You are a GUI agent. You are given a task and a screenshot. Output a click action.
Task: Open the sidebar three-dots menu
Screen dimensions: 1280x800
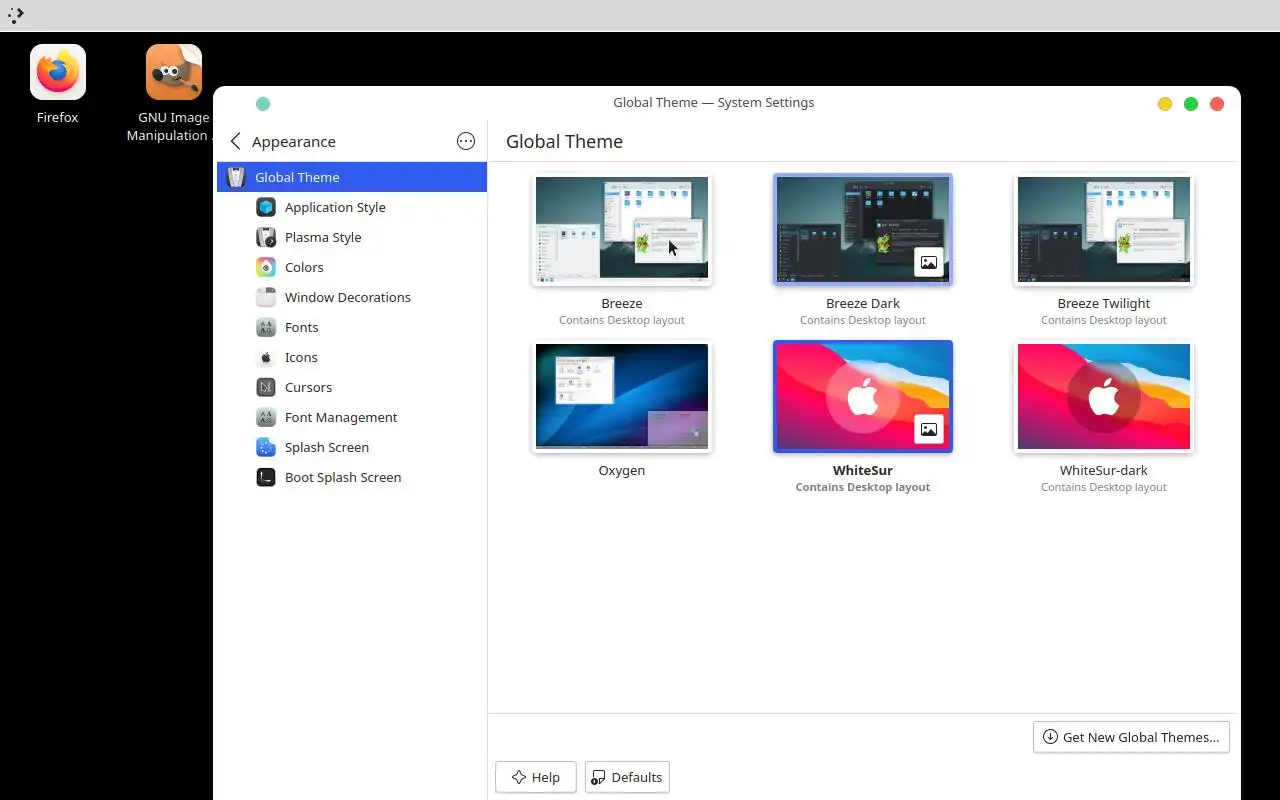point(466,141)
